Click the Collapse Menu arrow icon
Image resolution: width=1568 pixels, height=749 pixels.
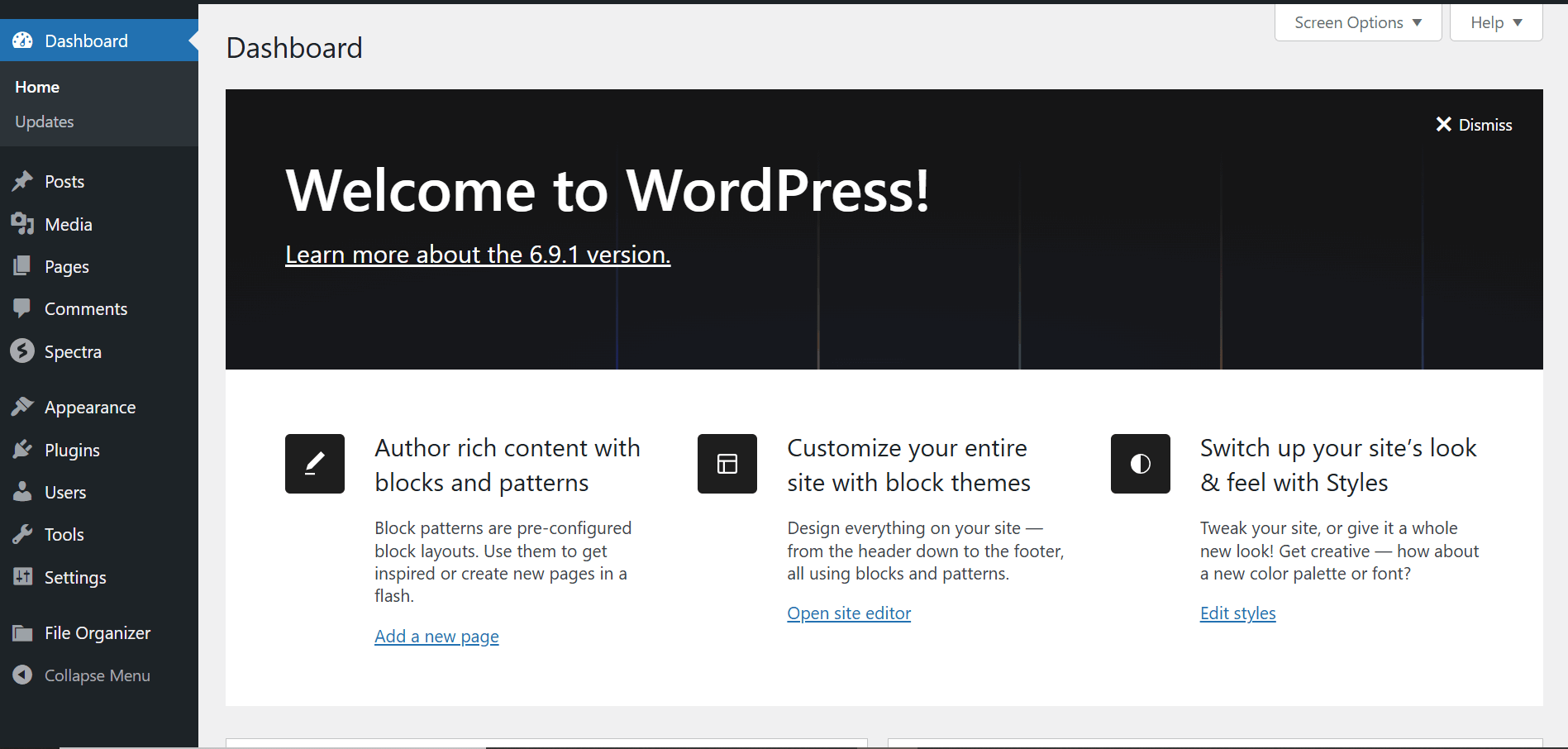pyautogui.click(x=22, y=675)
